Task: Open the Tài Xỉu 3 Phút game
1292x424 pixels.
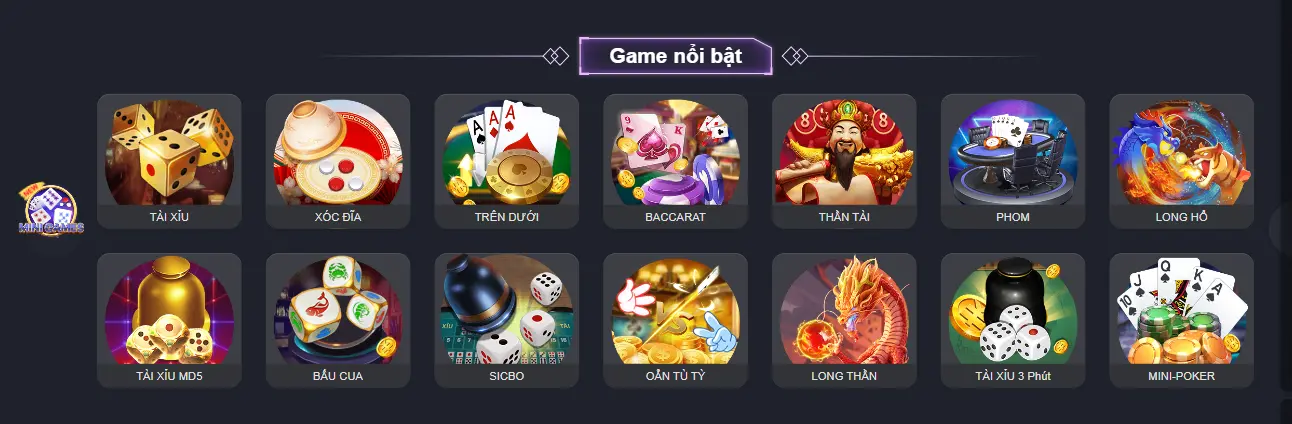Action: coord(1013,320)
